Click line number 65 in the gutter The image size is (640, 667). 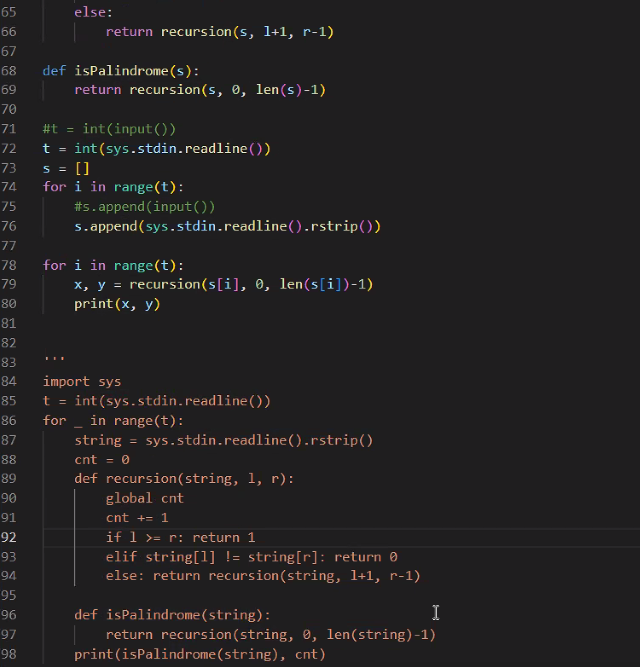9,12
